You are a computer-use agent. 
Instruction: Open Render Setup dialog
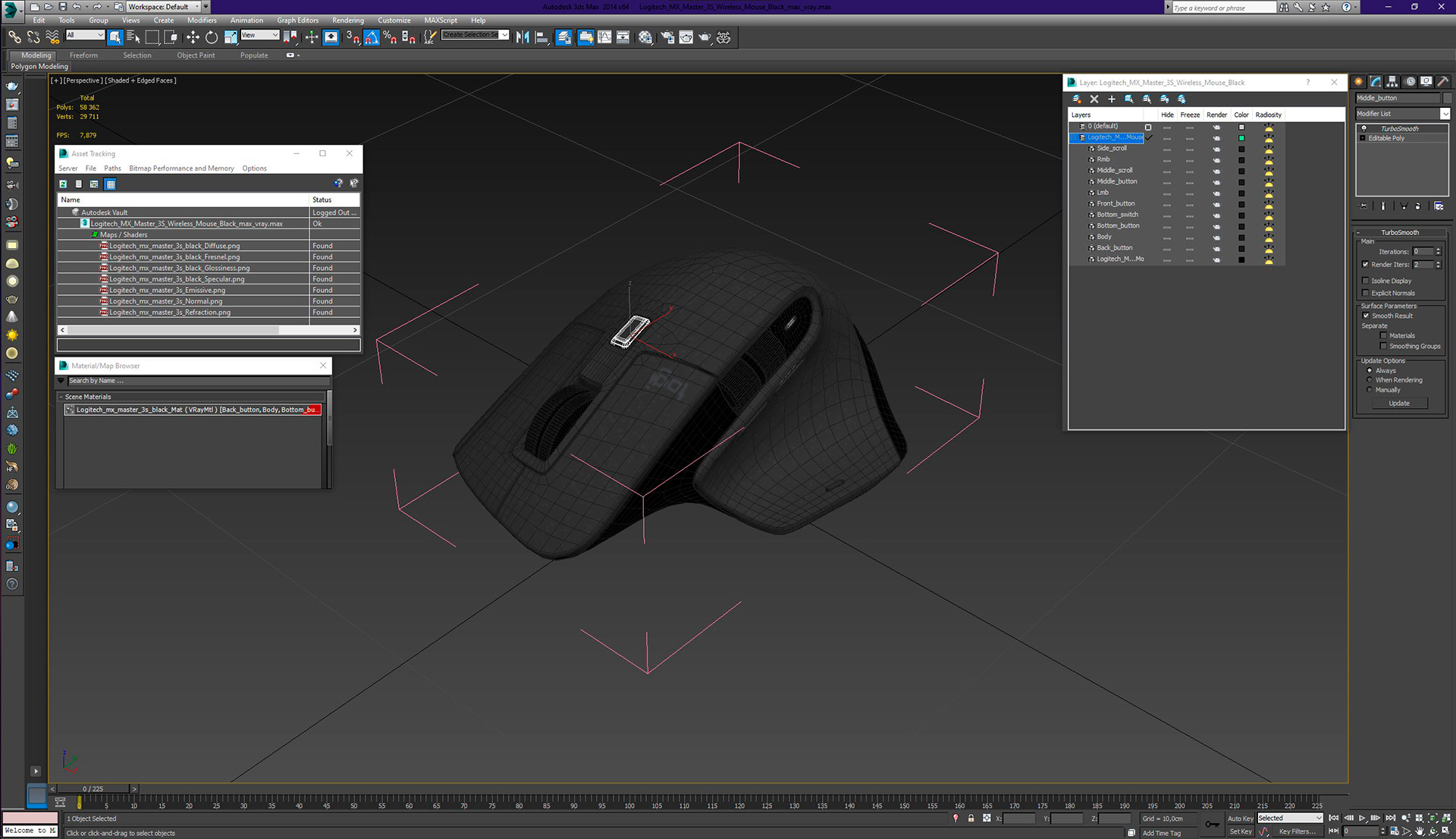[667, 37]
